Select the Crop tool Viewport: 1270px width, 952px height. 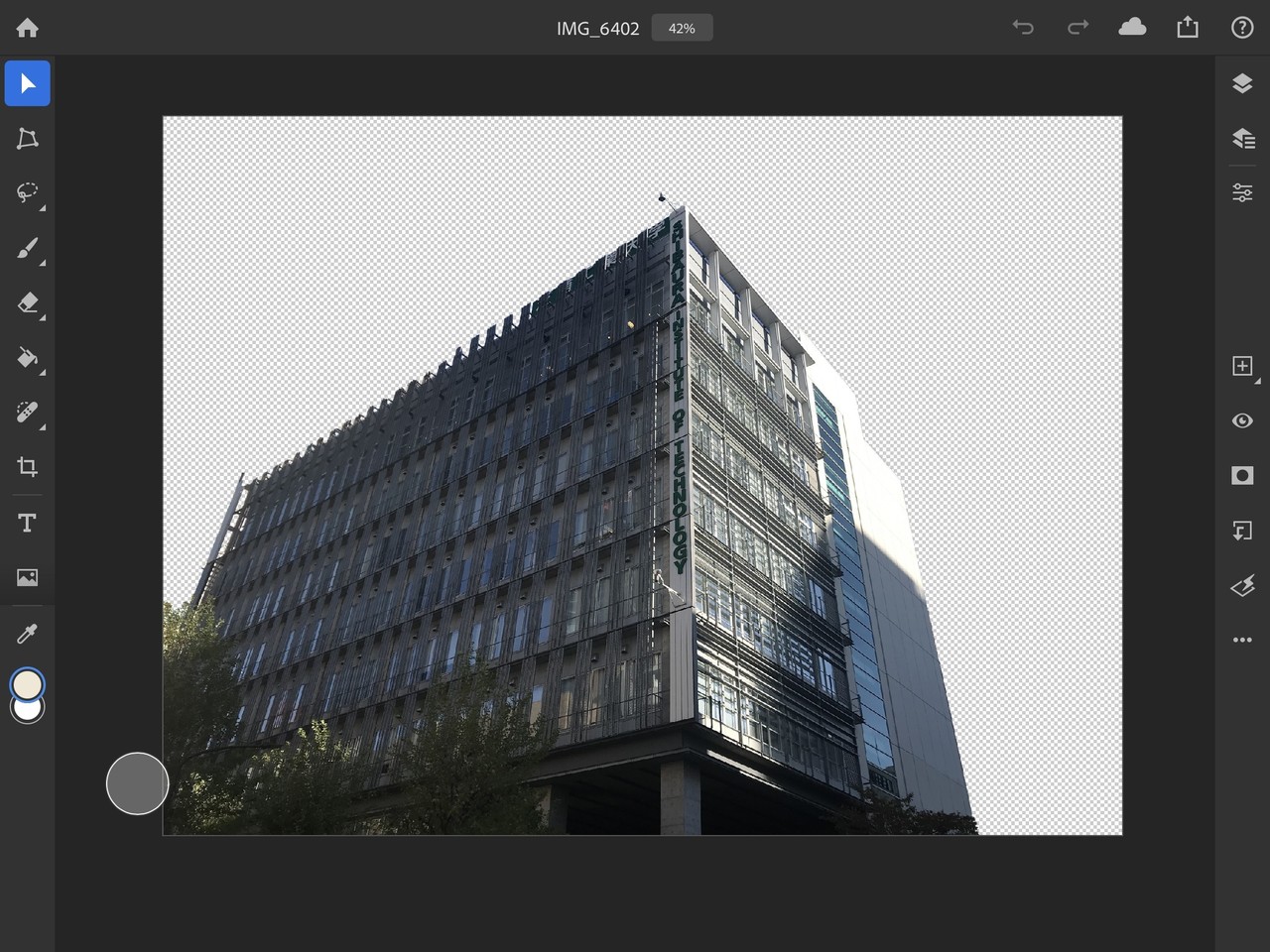click(27, 466)
